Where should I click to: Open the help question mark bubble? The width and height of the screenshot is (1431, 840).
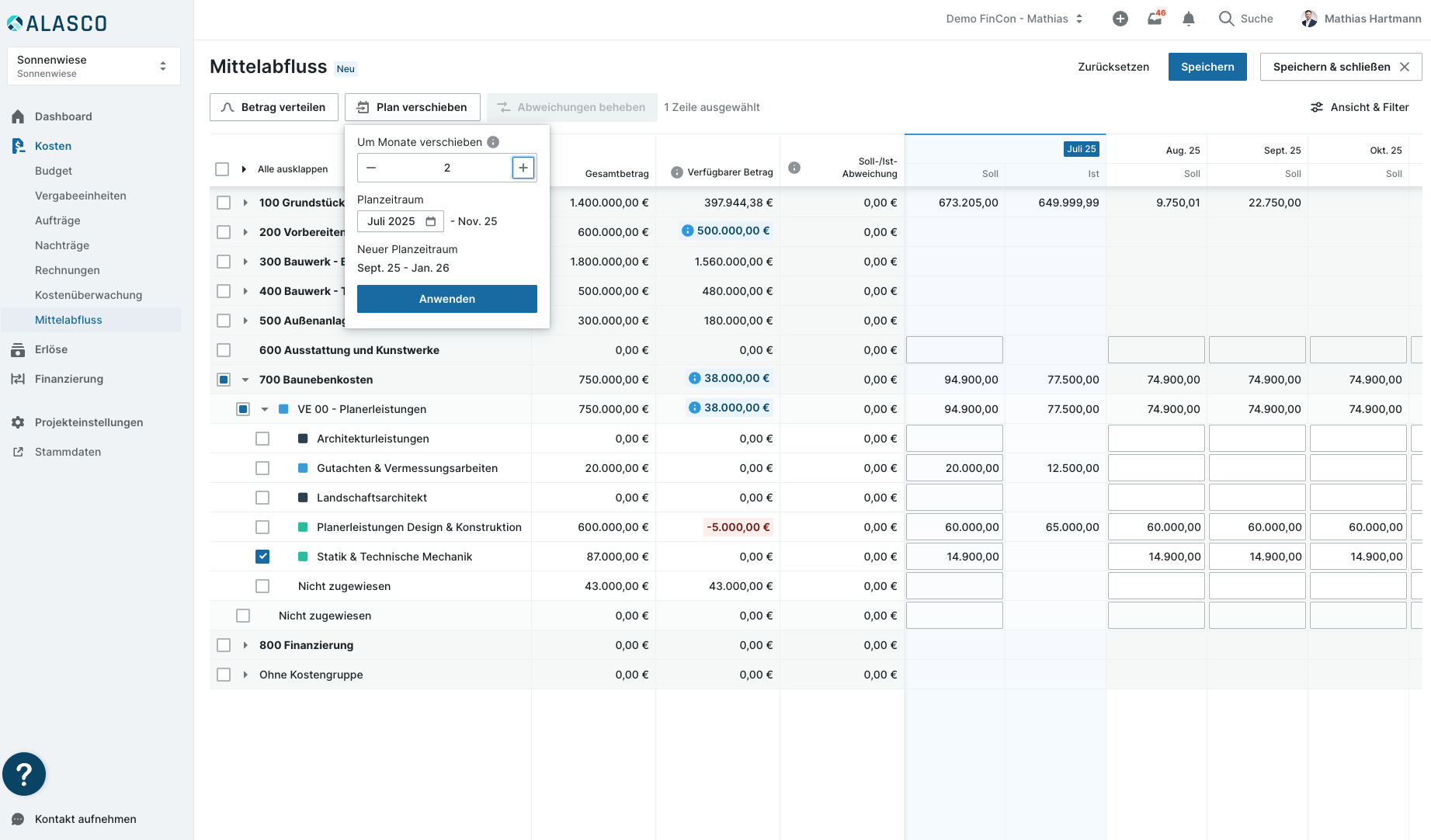click(24, 774)
